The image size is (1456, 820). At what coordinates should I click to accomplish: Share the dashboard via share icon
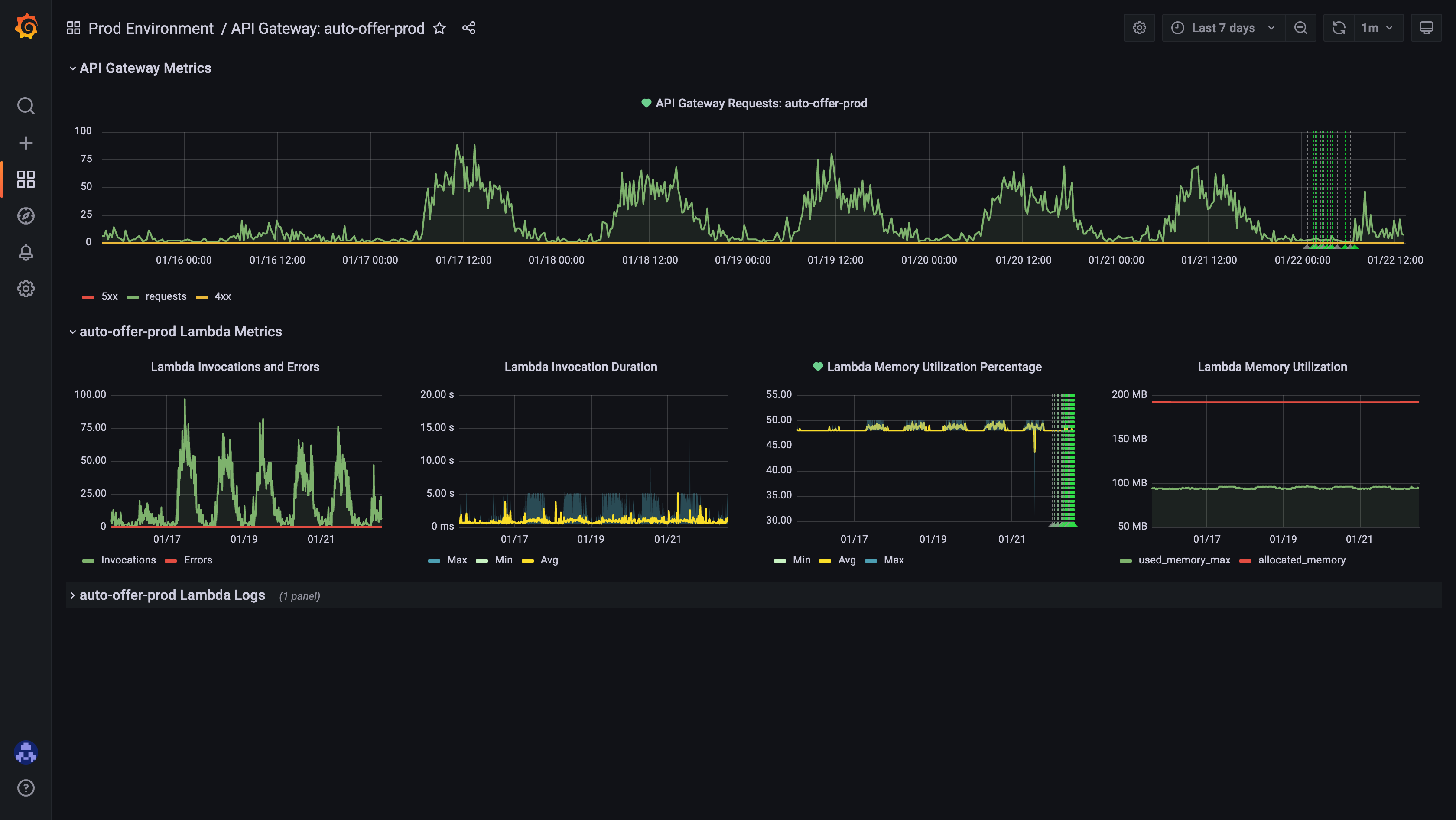[468, 28]
